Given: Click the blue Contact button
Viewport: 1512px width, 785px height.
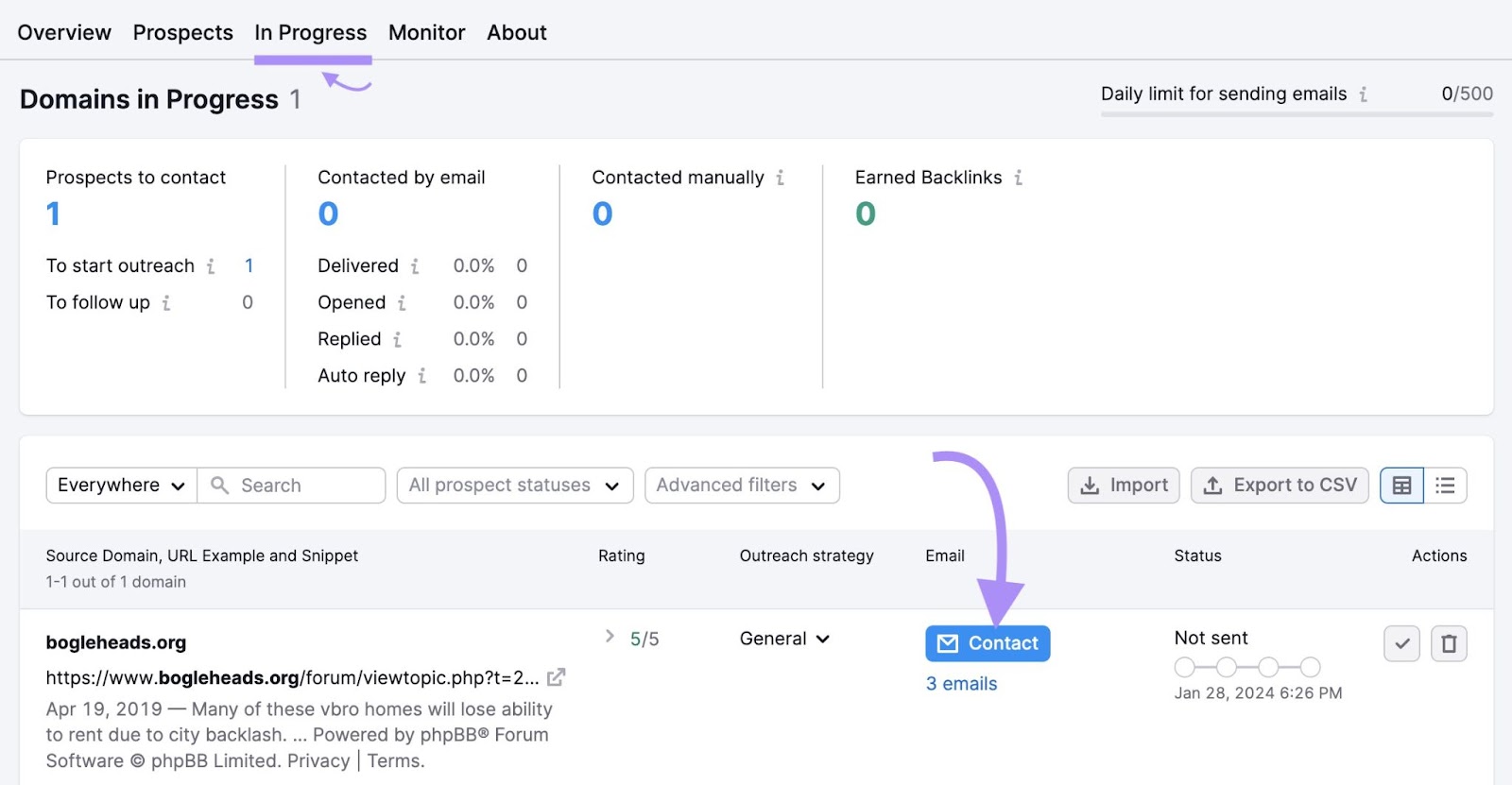Looking at the screenshot, I should click(987, 643).
